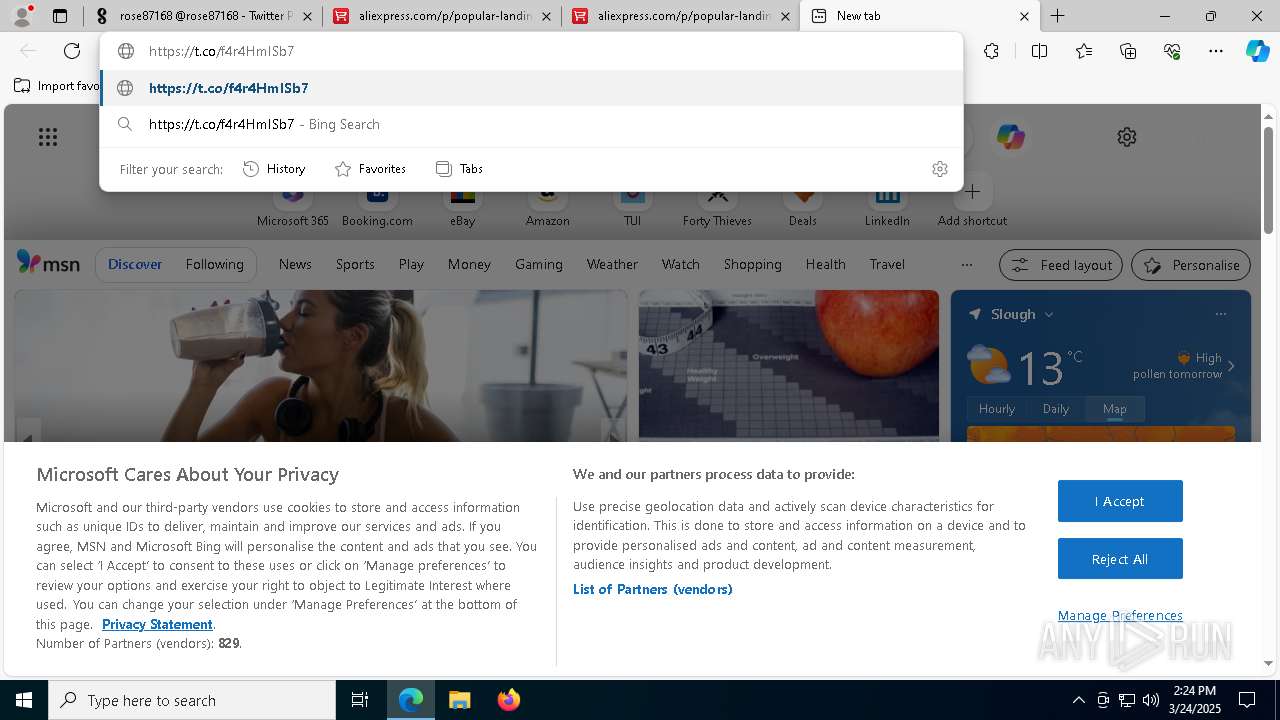This screenshot has width=1280, height=720.
Task: Click Reject All privacy button
Action: click(1120, 559)
